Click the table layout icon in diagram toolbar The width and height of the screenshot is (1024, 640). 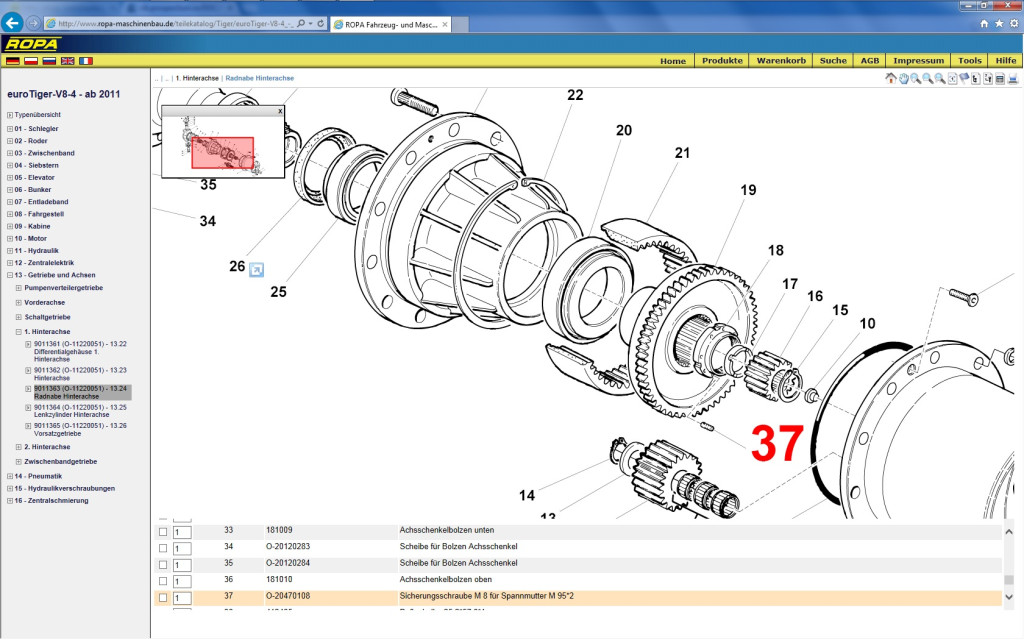coord(1000,78)
